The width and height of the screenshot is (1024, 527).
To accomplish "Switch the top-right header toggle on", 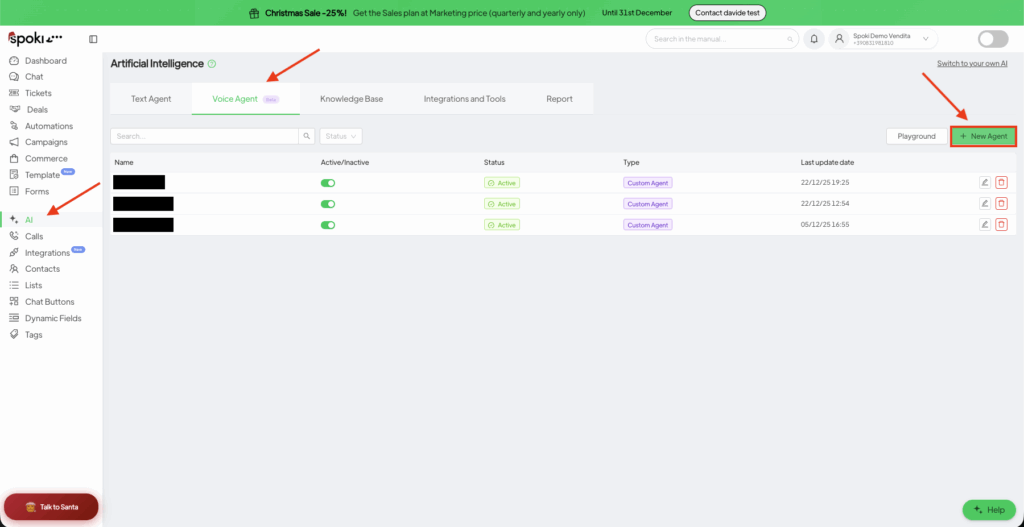I will pos(992,39).
